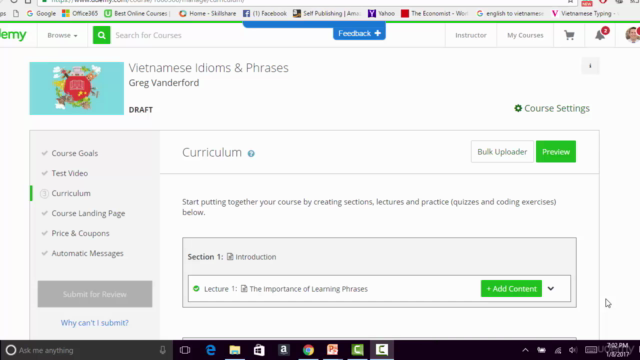The width and height of the screenshot is (640, 360).
Task: Open the Home - Skillshare bookmark
Action: tap(208, 13)
